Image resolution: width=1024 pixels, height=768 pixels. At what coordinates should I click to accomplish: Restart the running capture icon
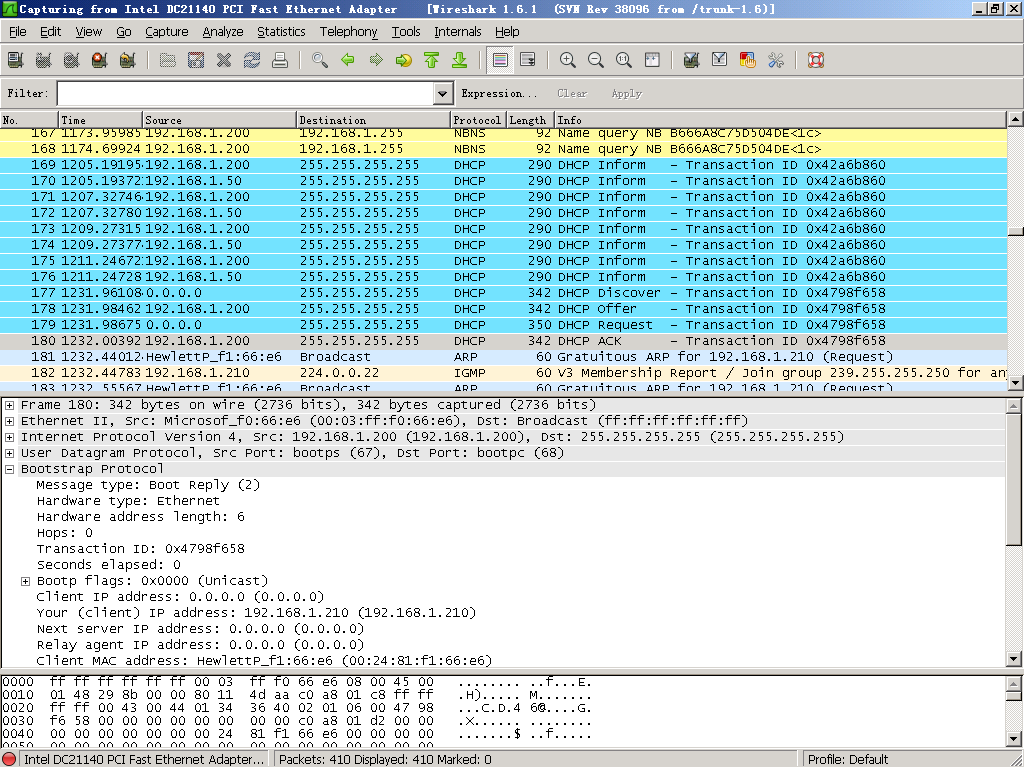127,60
